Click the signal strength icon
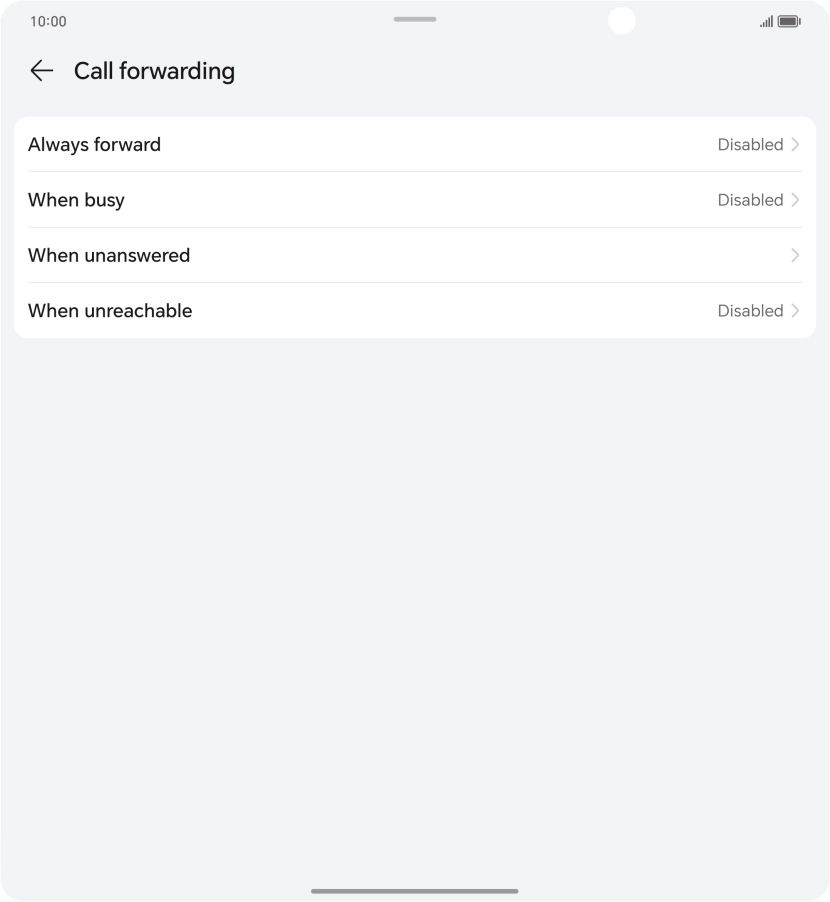 coord(766,21)
